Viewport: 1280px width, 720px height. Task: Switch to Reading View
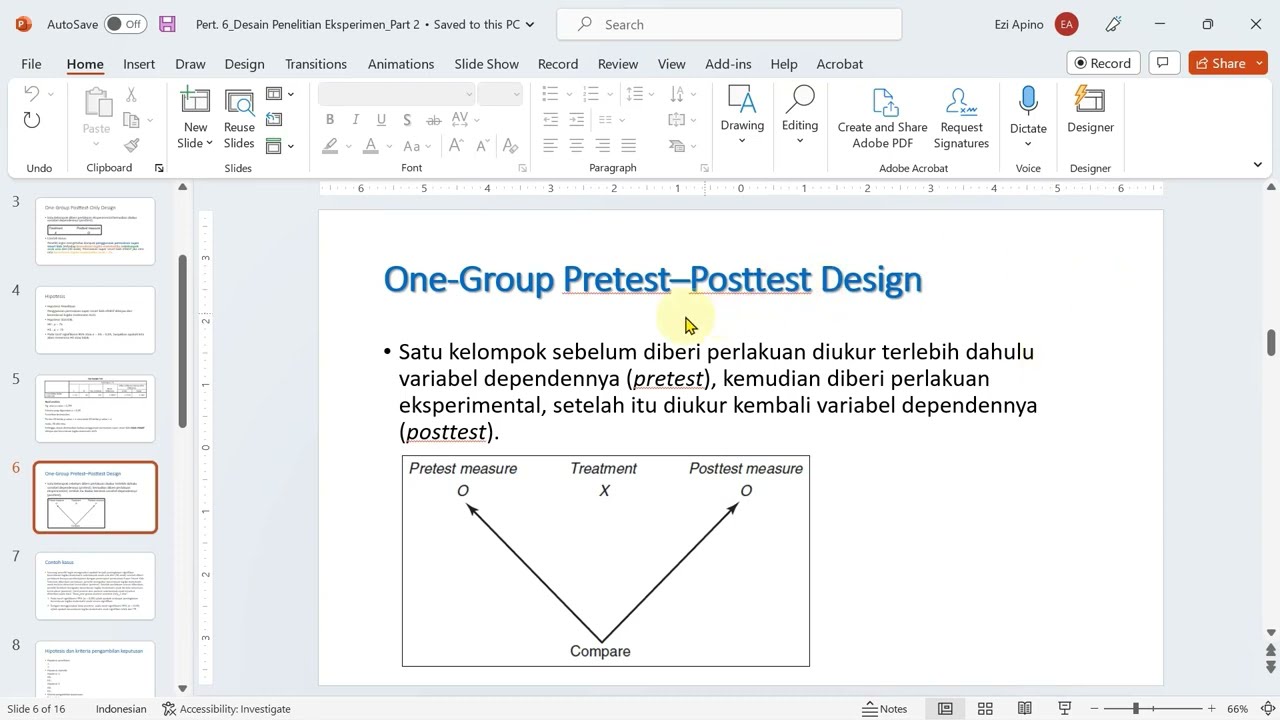coord(1024,708)
